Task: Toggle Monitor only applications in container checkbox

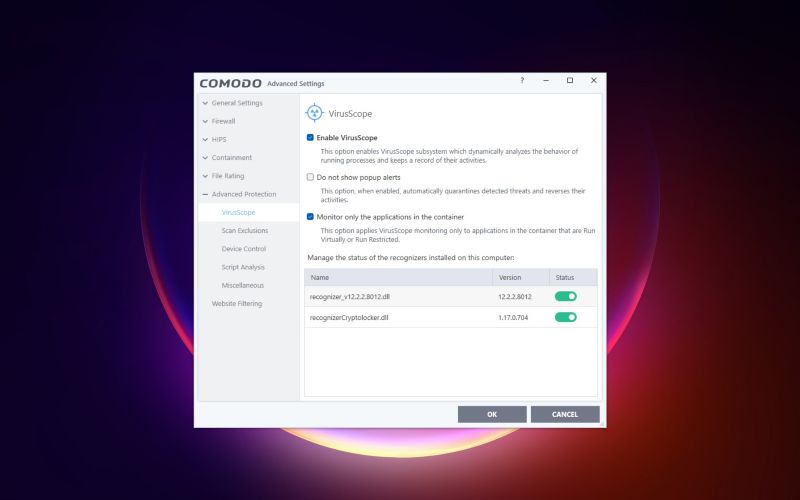Action: point(310,217)
